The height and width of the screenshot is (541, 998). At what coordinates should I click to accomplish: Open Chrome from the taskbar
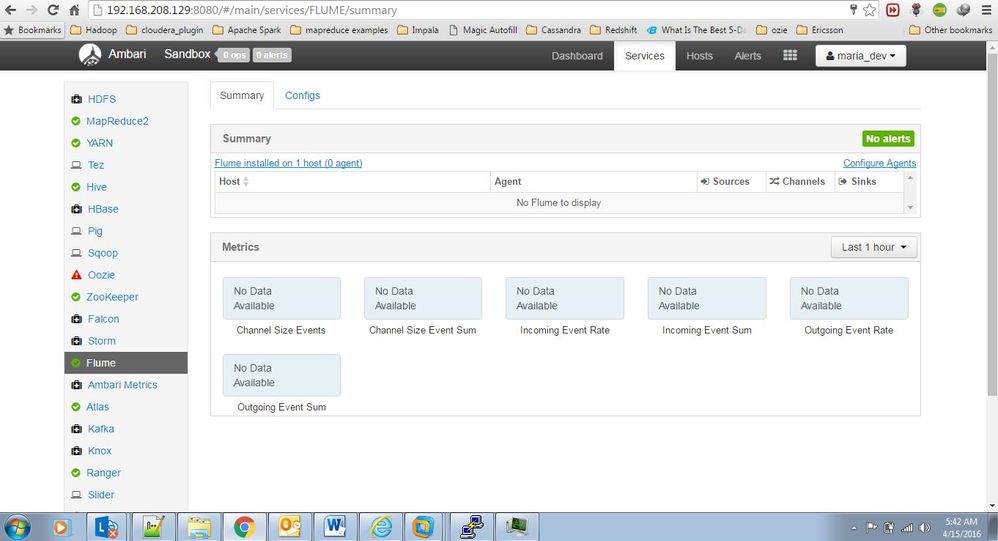click(x=244, y=527)
